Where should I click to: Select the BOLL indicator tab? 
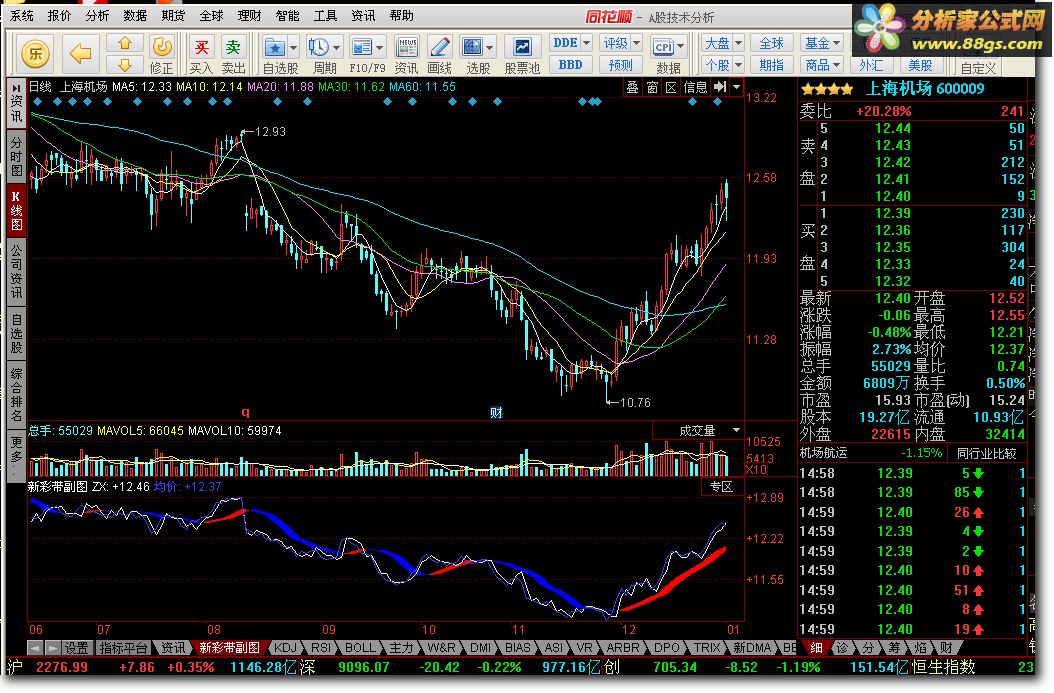(360, 647)
